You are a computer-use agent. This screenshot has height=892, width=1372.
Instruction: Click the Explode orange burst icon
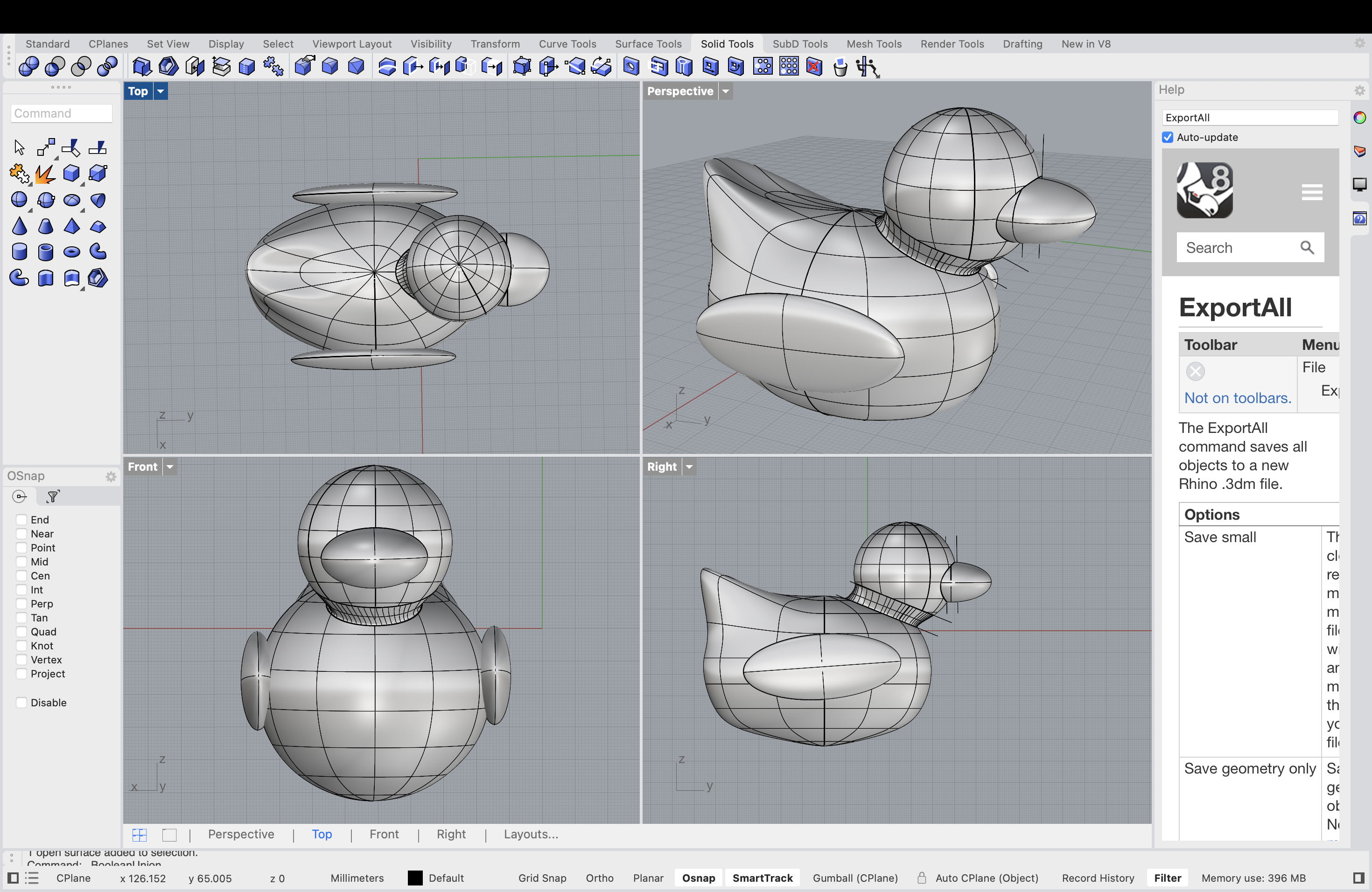(46, 174)
